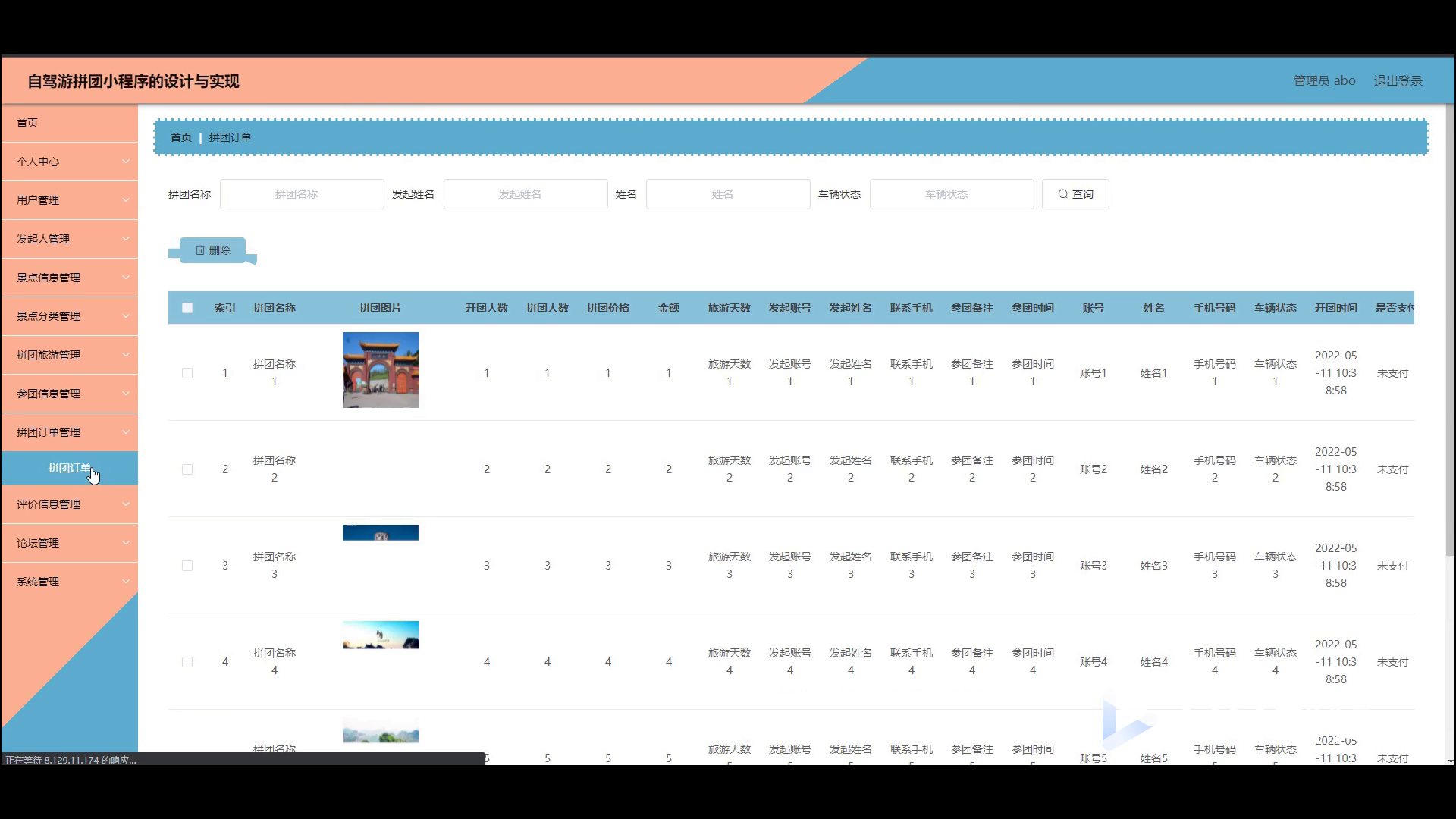The height and width of the screenshot is (819, 1456).
Task: Click the page vertical scrollbar
Action: point(1450,330)
